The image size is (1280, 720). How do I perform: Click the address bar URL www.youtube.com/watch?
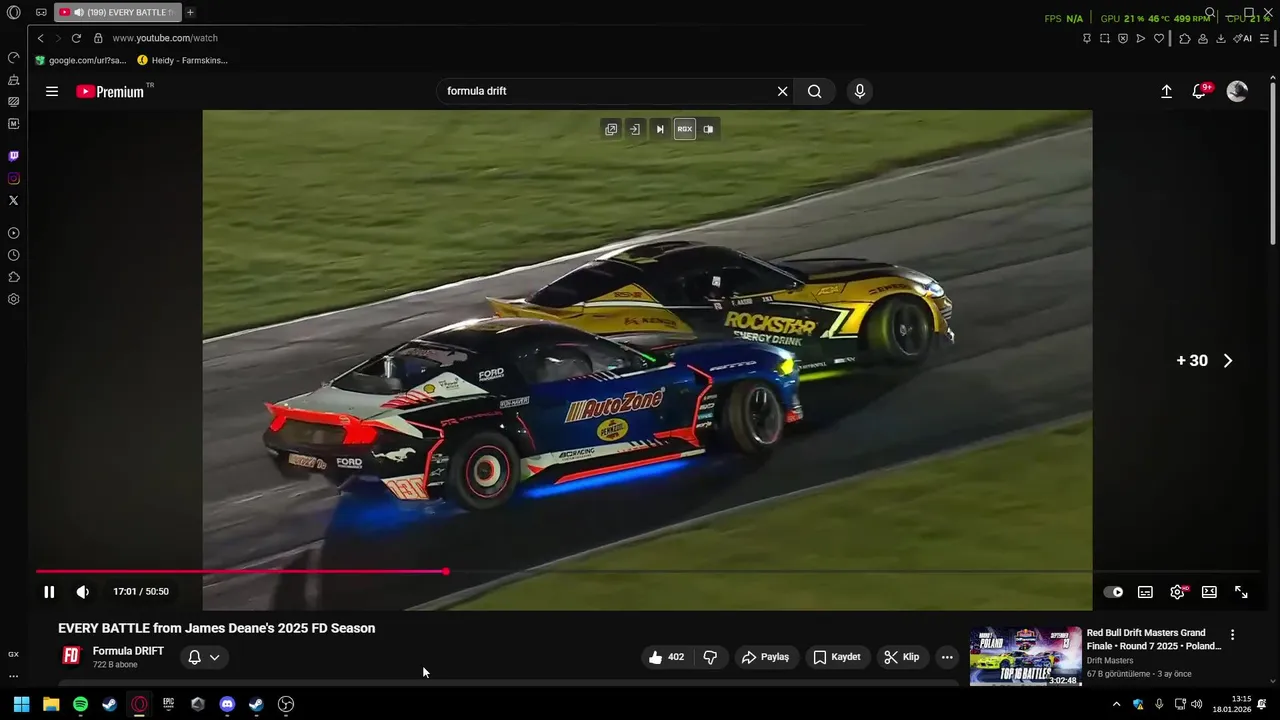tap(165, 38)
